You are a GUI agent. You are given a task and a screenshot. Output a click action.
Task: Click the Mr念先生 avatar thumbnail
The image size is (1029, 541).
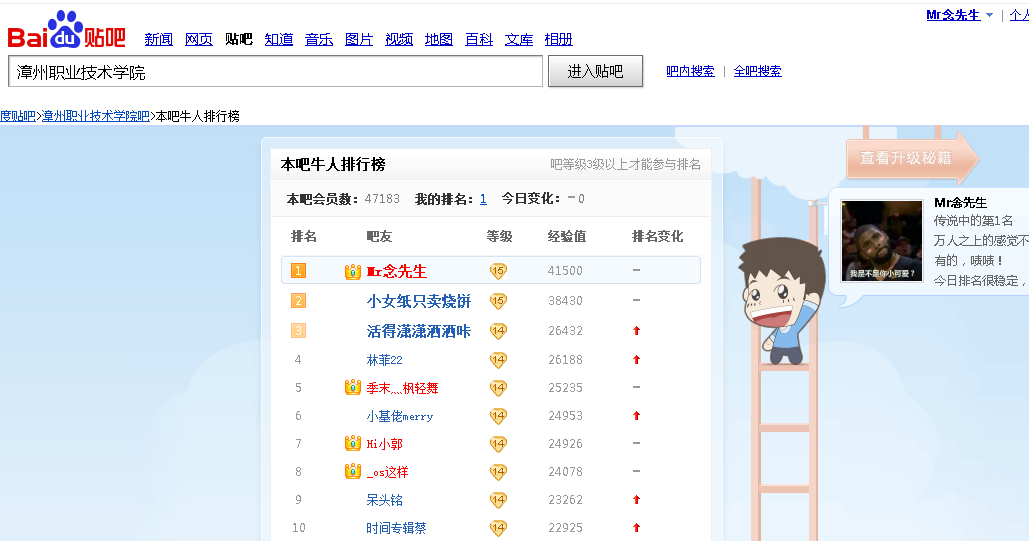point(882,240)
